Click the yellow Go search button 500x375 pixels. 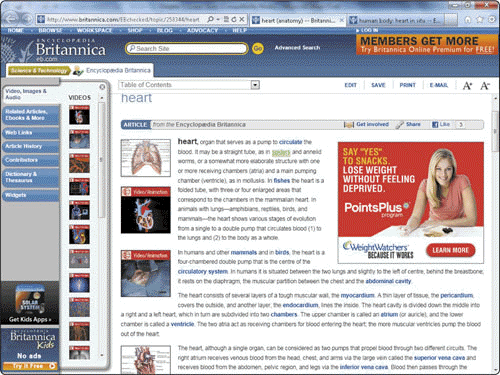pos(257,49)
